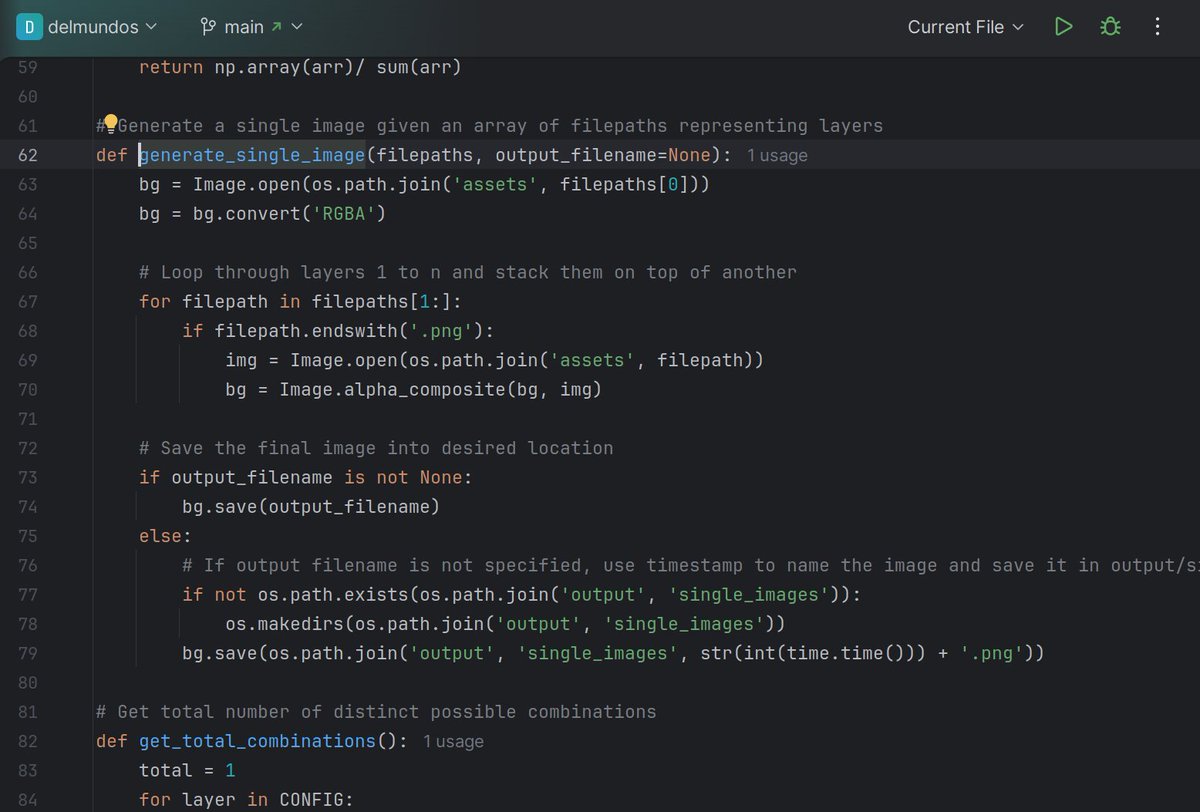Click the comment Loop through layers 1 to n
1200x812 pixels.
[468, 272]
